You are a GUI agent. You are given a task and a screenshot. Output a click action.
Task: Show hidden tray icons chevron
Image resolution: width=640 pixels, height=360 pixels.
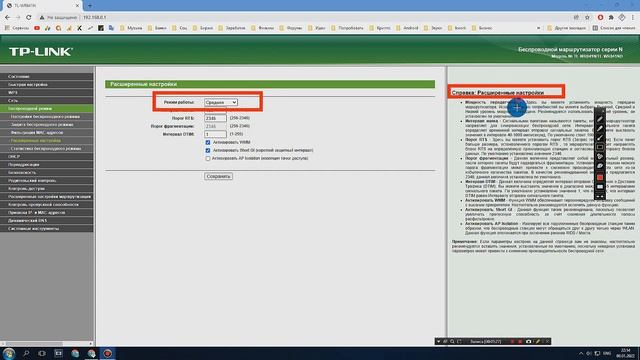(x=581, y=353)
